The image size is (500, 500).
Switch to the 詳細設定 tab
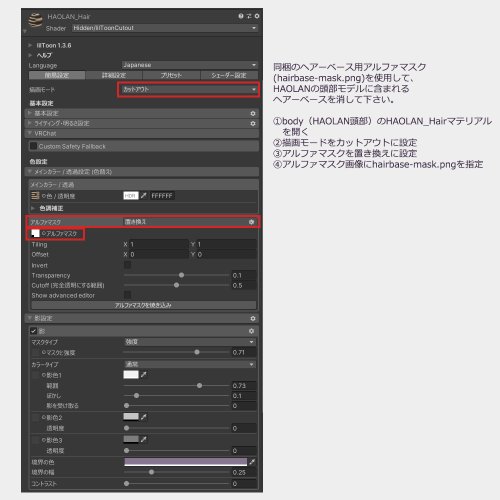click(x=114, y=75)
